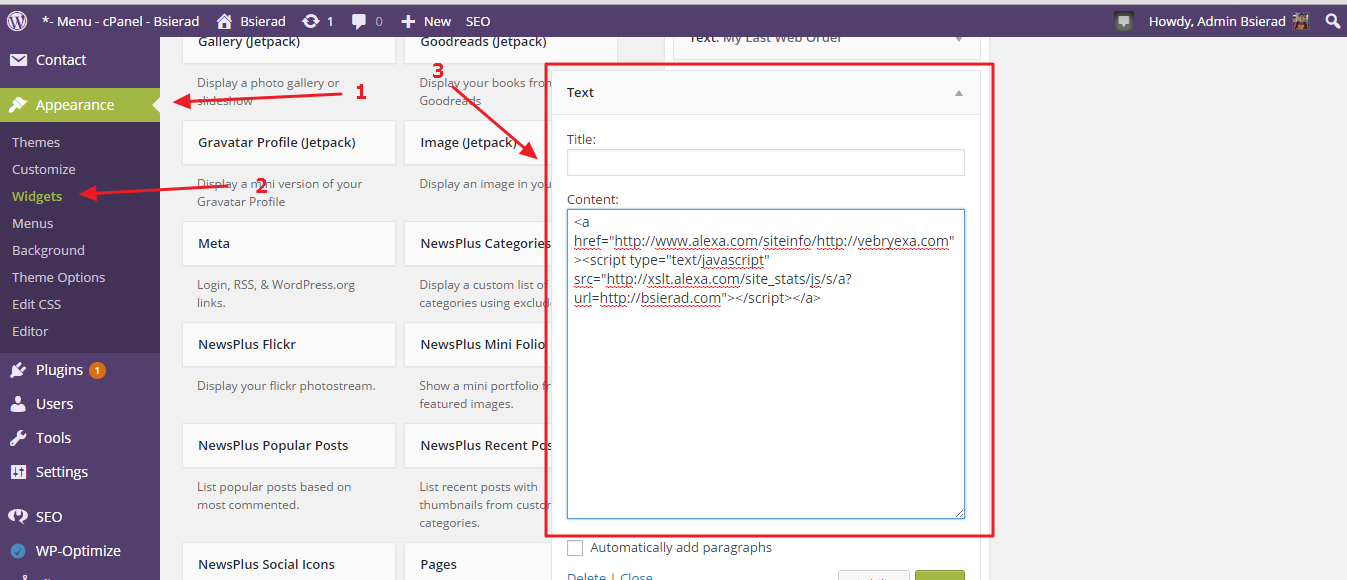Screen dimensions: 1347x580
Task: Open the Themes submenu item
Action: 36,142
